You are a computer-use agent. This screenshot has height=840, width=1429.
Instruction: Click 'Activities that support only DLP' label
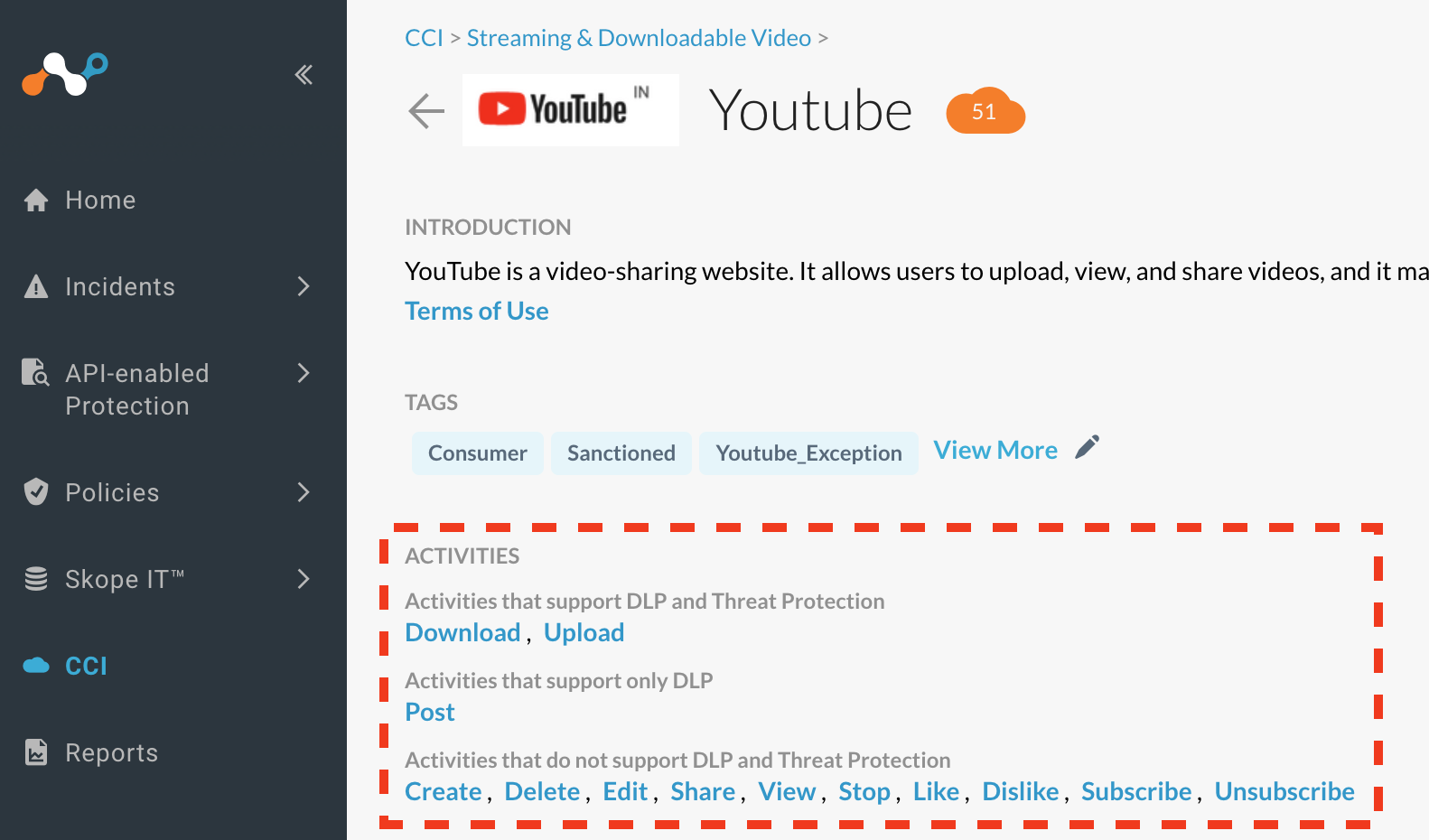pyautogui.click(x=559, y=680)
